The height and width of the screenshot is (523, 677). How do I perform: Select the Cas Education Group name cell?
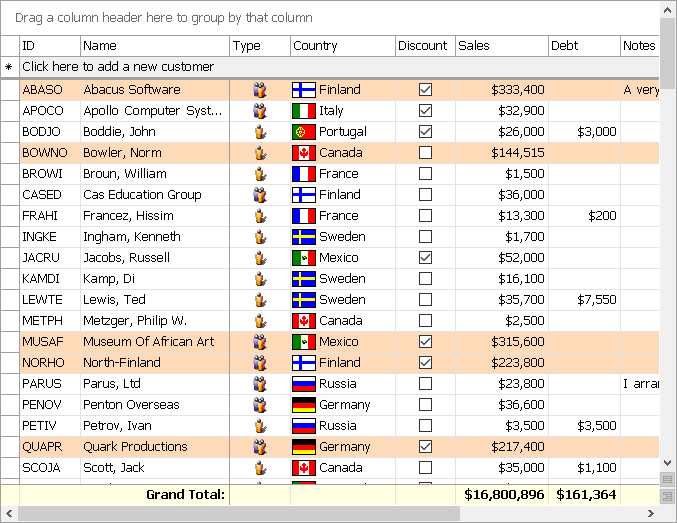[x=155, y=195]
